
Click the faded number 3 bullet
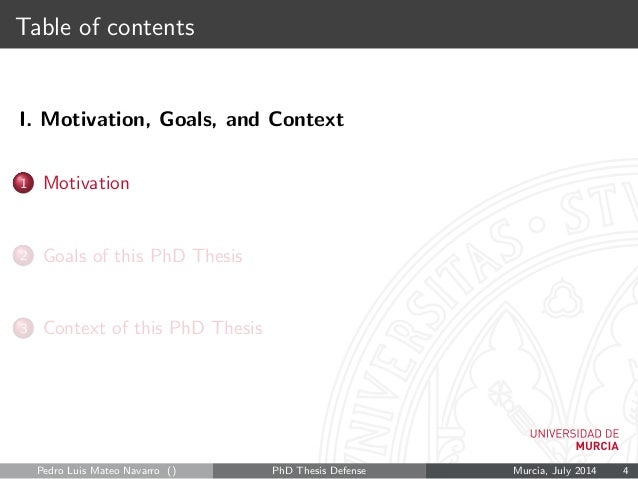click(x=23, y=328)
